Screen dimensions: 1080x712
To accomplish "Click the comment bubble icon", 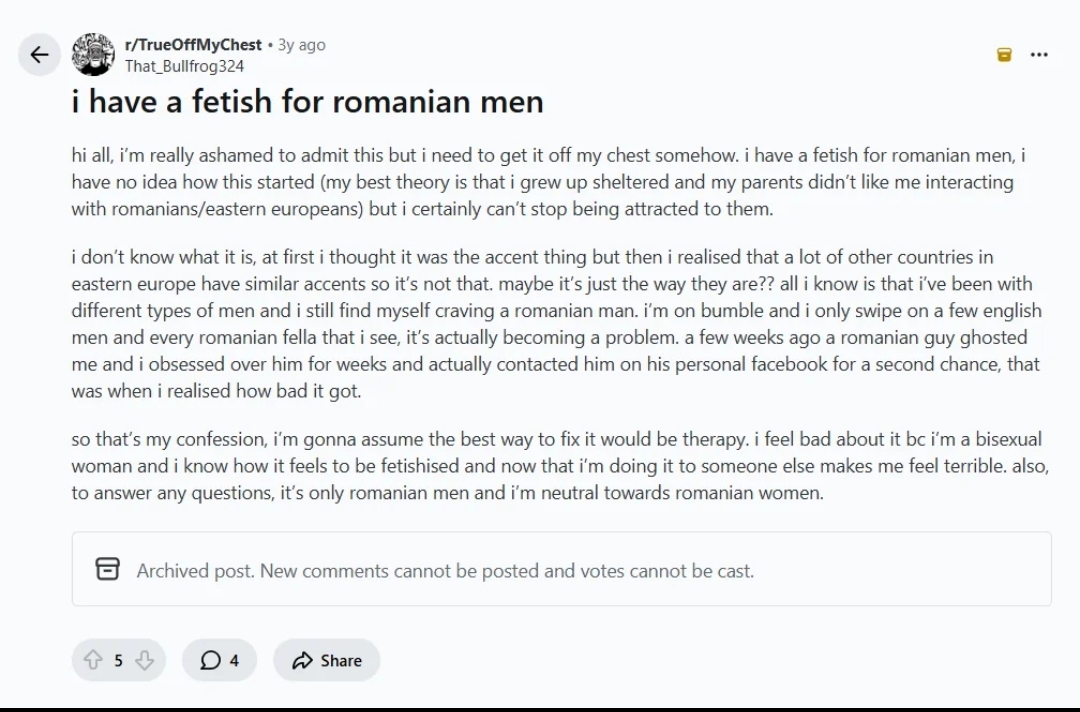I will [x=210, y=660].
